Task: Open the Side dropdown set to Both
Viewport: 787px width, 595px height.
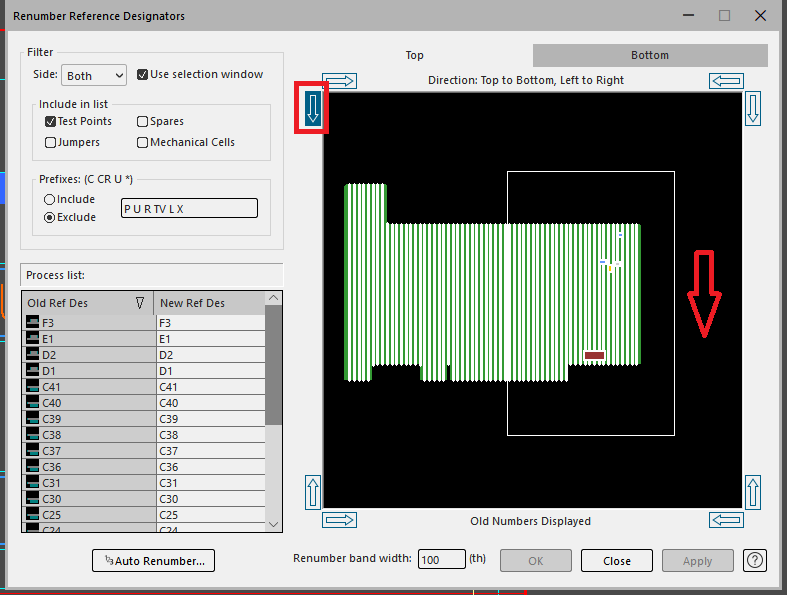Action: (x=94, y=75)
